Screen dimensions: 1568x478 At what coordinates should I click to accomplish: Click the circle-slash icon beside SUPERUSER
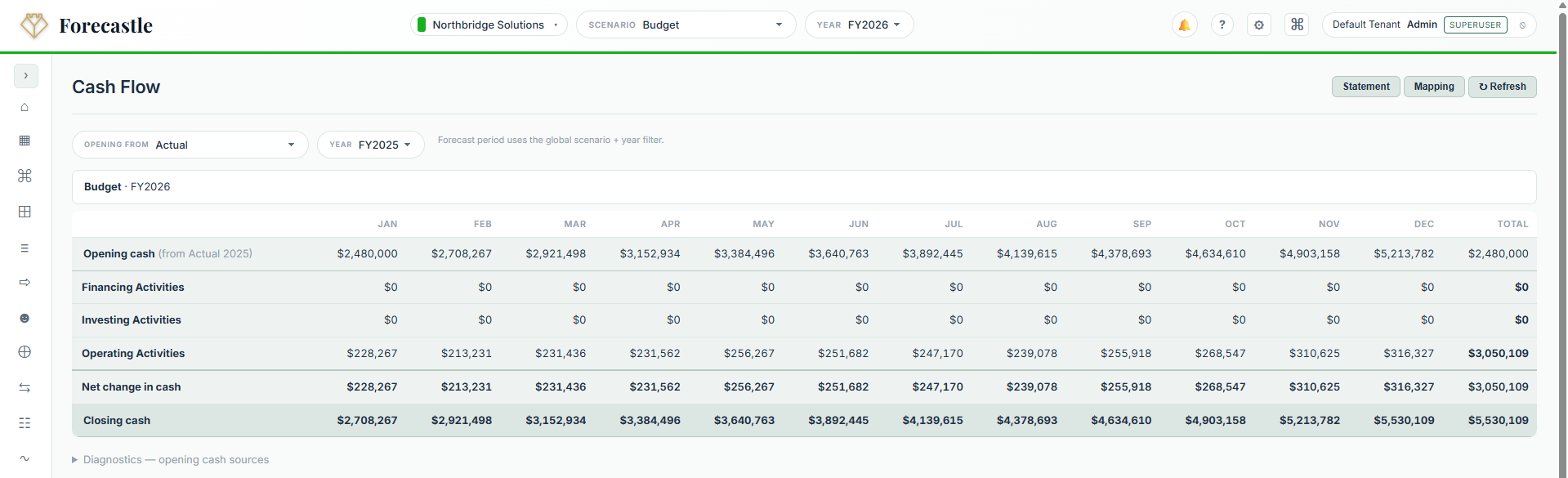(x=1522, y=25)
